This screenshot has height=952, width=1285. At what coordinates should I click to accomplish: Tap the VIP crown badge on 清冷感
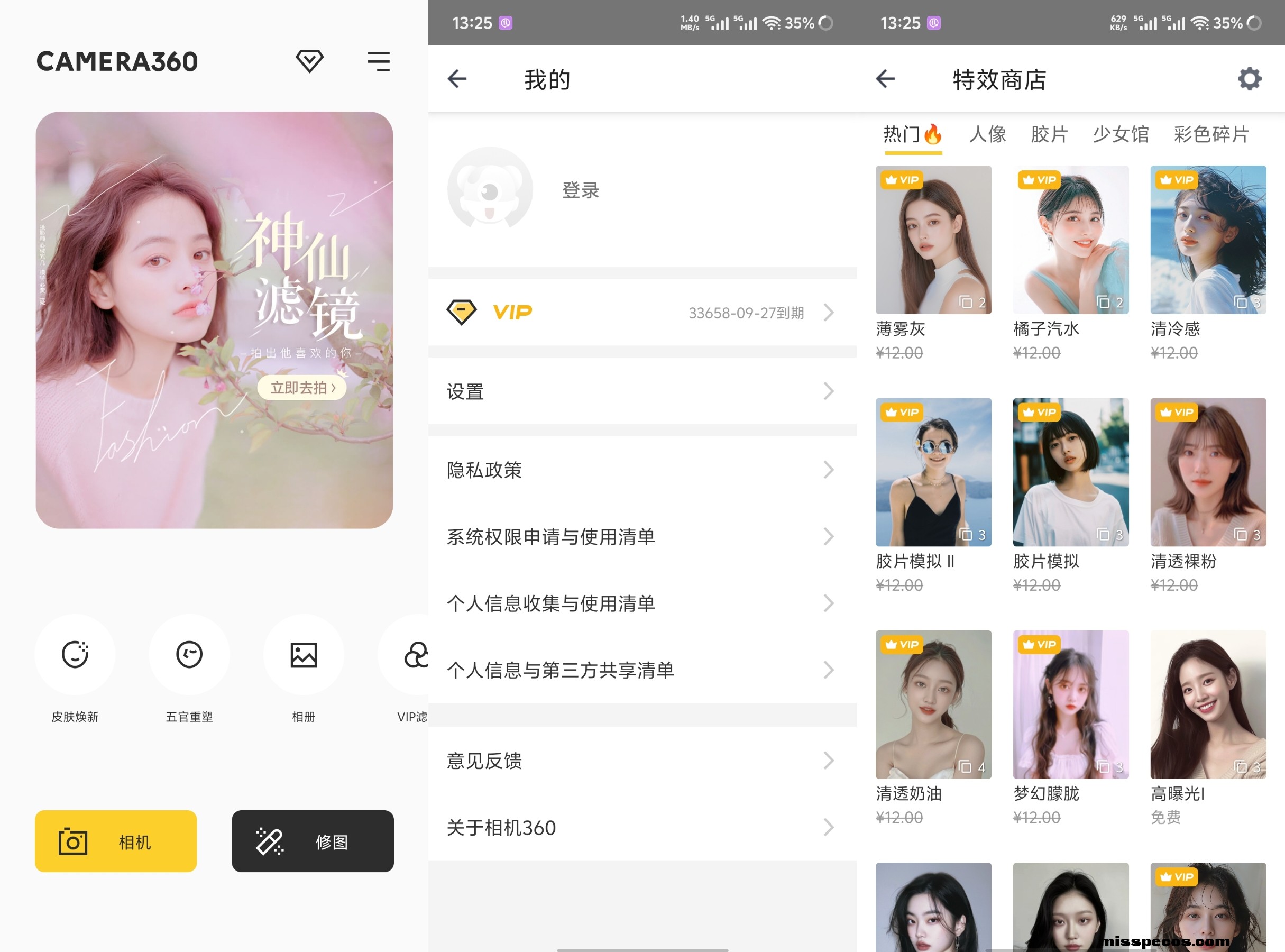coord(1177,180)
